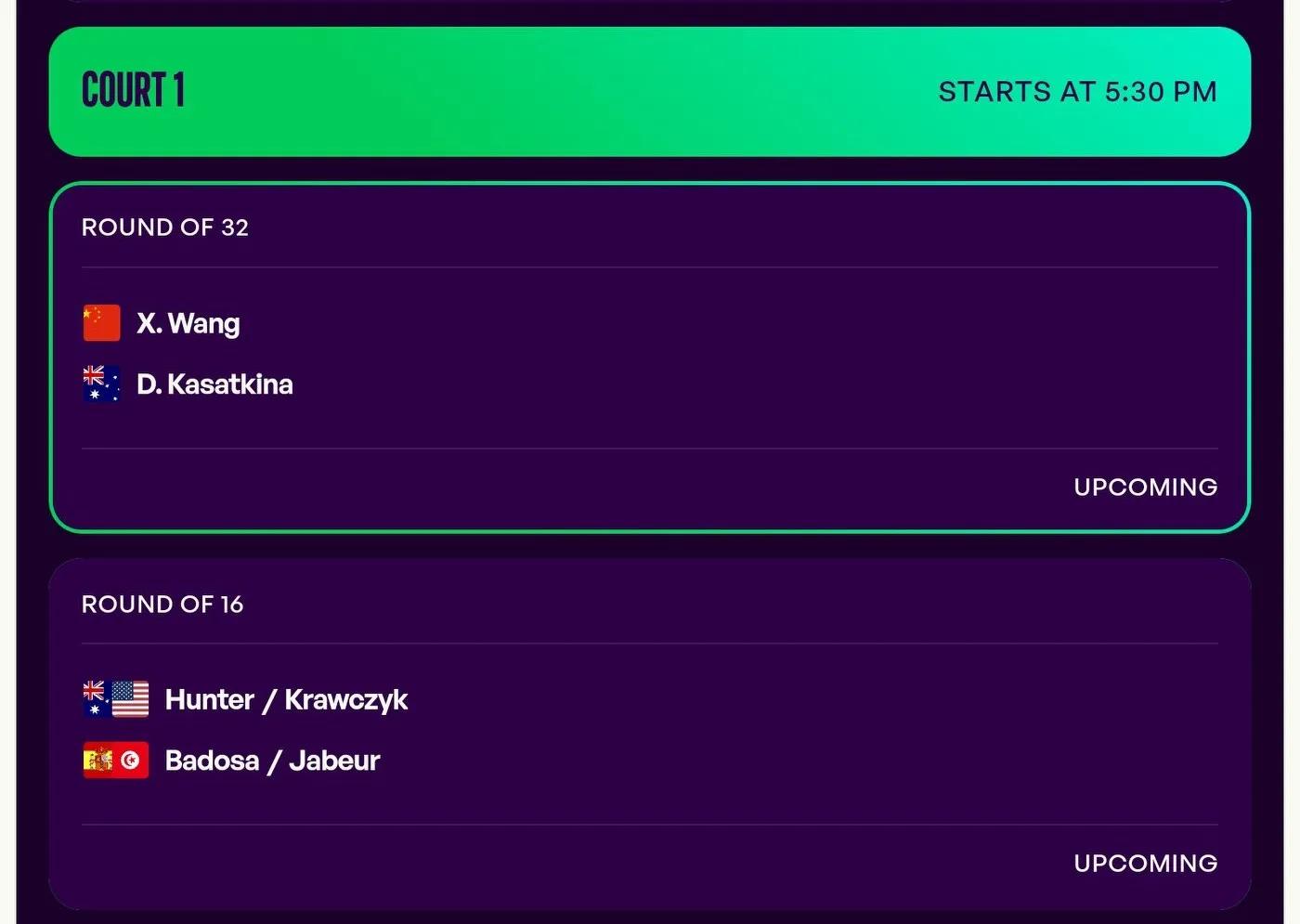1300x924 pixels.
Task: Open D. Kasatkina player name
Action: [x=214, y=384]
